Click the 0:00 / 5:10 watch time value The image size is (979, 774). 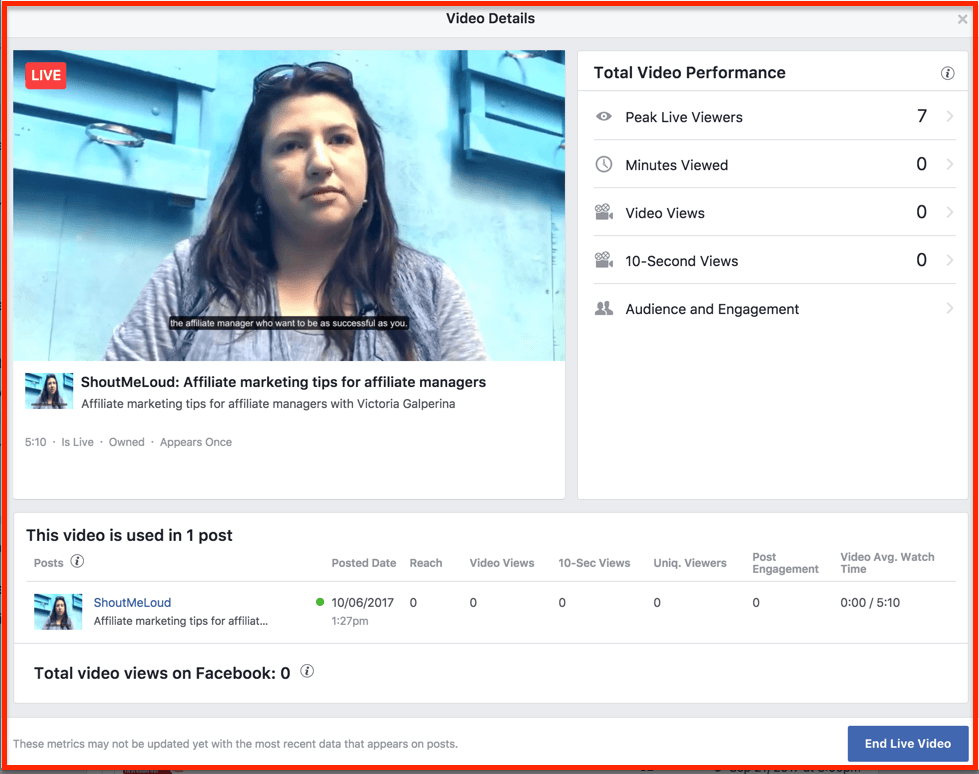tap(869, 602)
